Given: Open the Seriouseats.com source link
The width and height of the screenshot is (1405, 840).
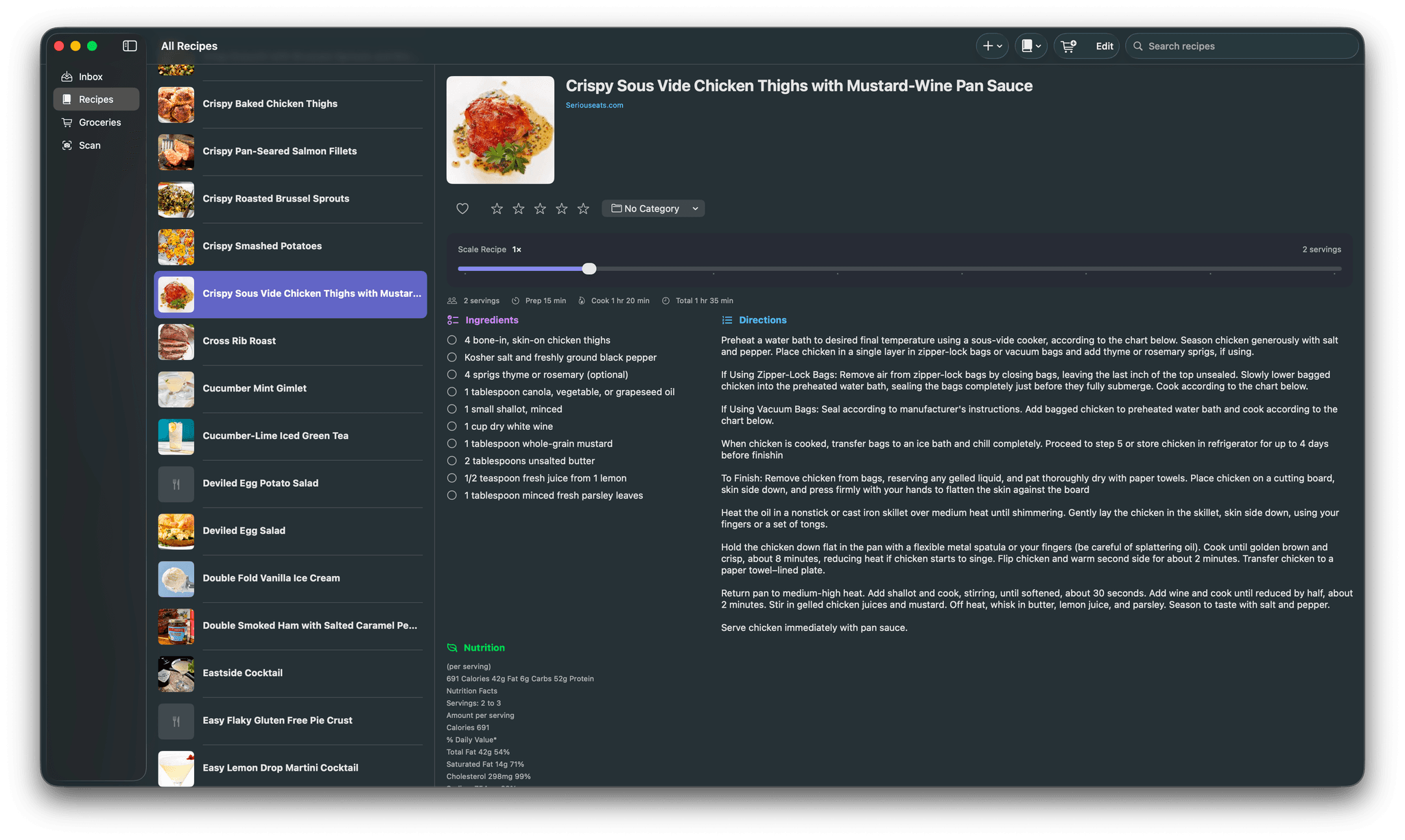Looking at the screenshot, I should click(x=594, y=105).
